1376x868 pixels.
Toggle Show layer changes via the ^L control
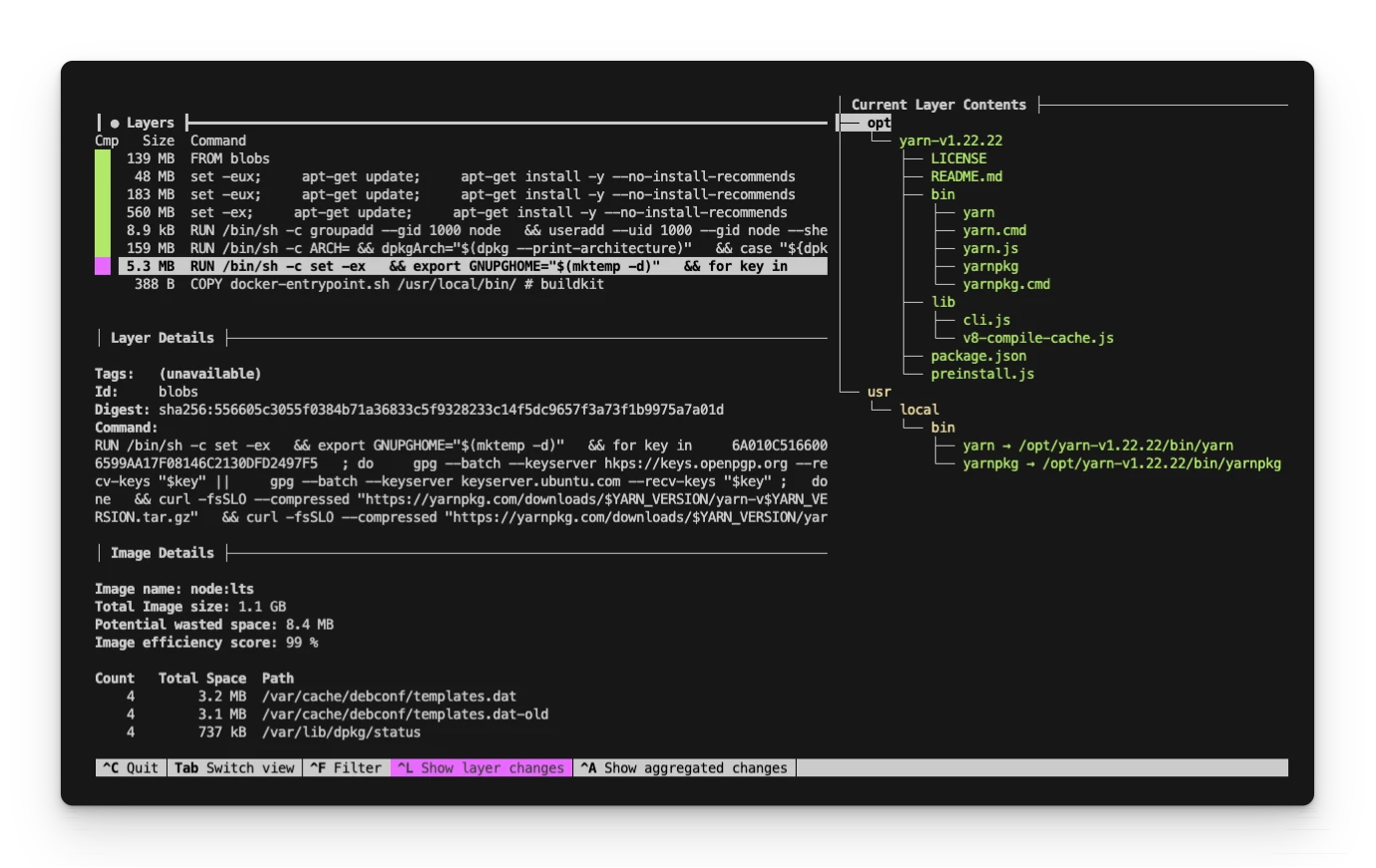click(x=481, y=767)
